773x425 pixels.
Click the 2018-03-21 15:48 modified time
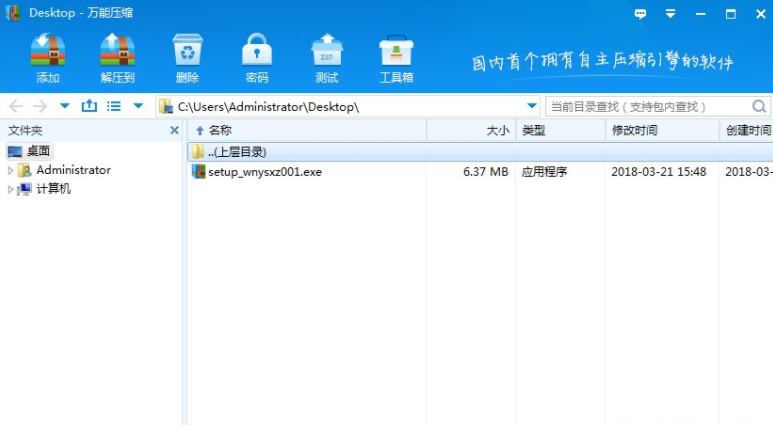tap(659, 172)
